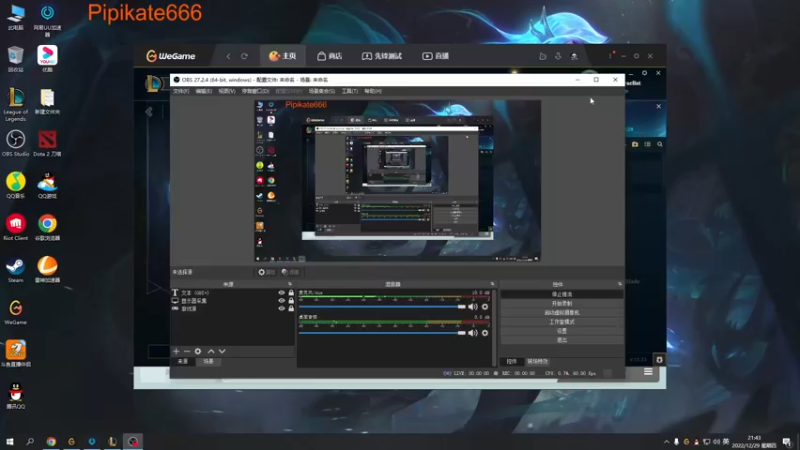Open the 视图(V) menu in OBS
The width and height of the screenshot is (800, 450).
pos(227,91)
